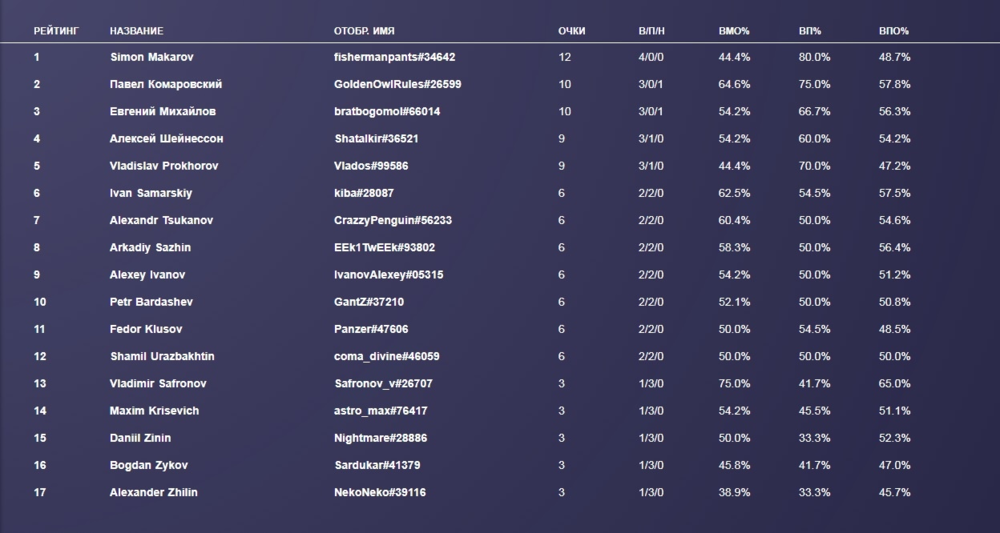Select Павел Комаровский in the standings
Screen dimensions: 1000x533
tap(165, 84)
